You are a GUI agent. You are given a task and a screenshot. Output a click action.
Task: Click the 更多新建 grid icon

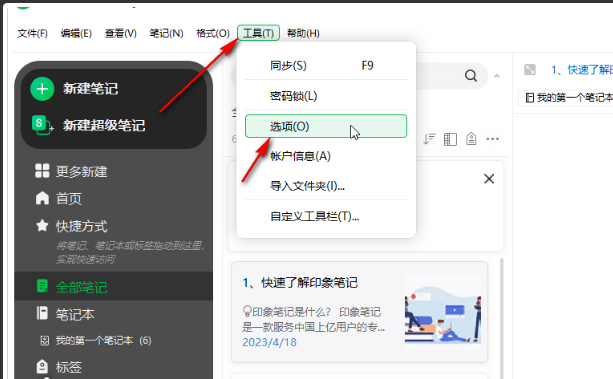pos(42,171)
